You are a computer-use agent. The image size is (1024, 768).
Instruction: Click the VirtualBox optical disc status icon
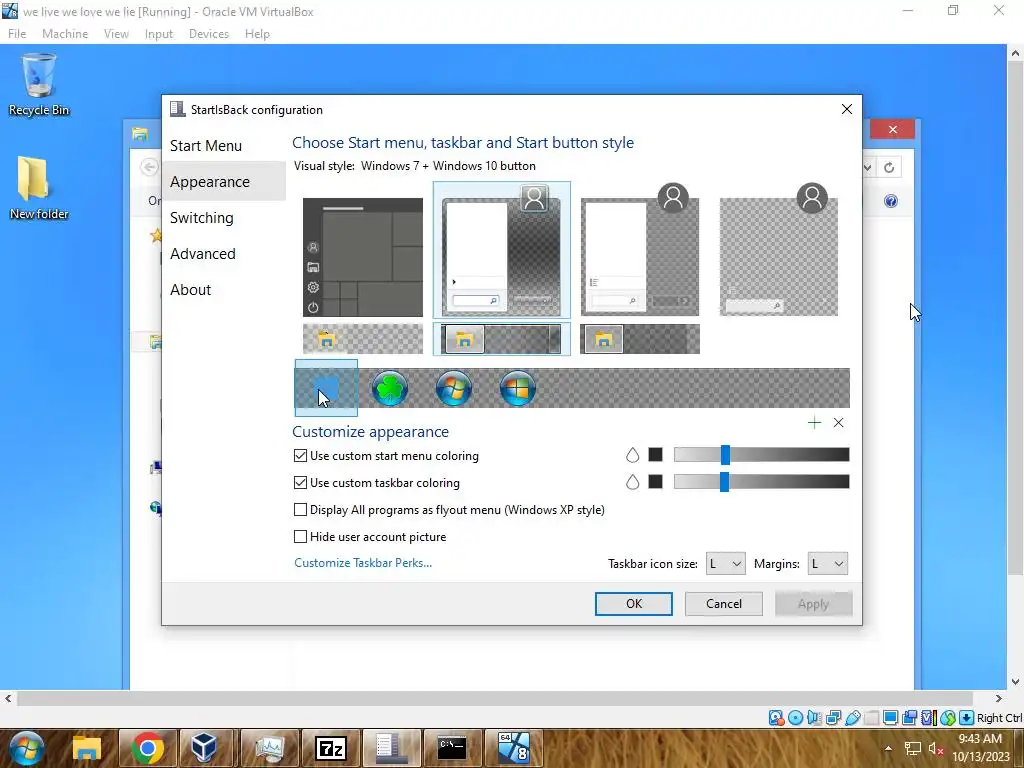(x=795, y=718)
